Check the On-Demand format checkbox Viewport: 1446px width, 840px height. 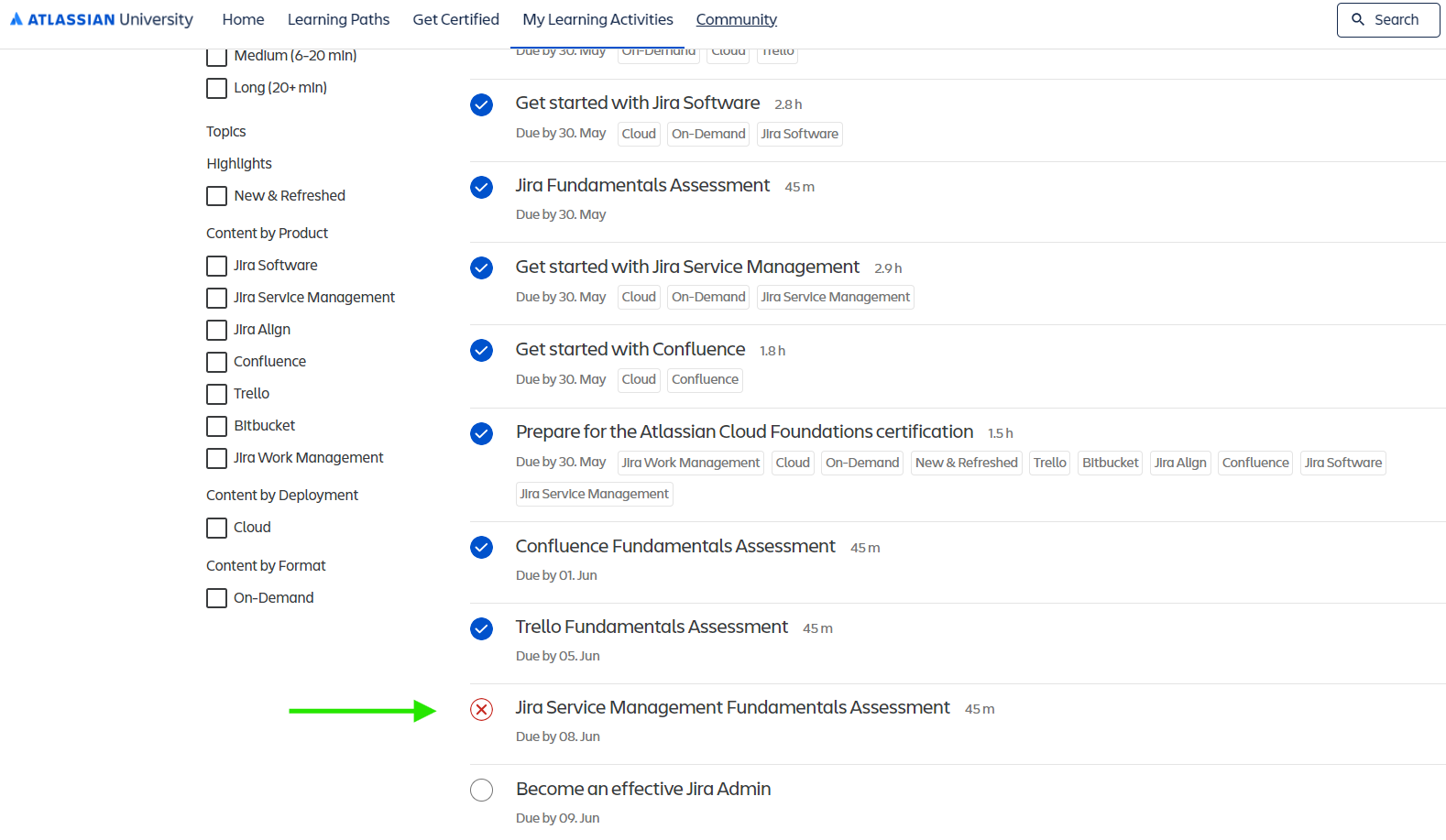[217, 598]
